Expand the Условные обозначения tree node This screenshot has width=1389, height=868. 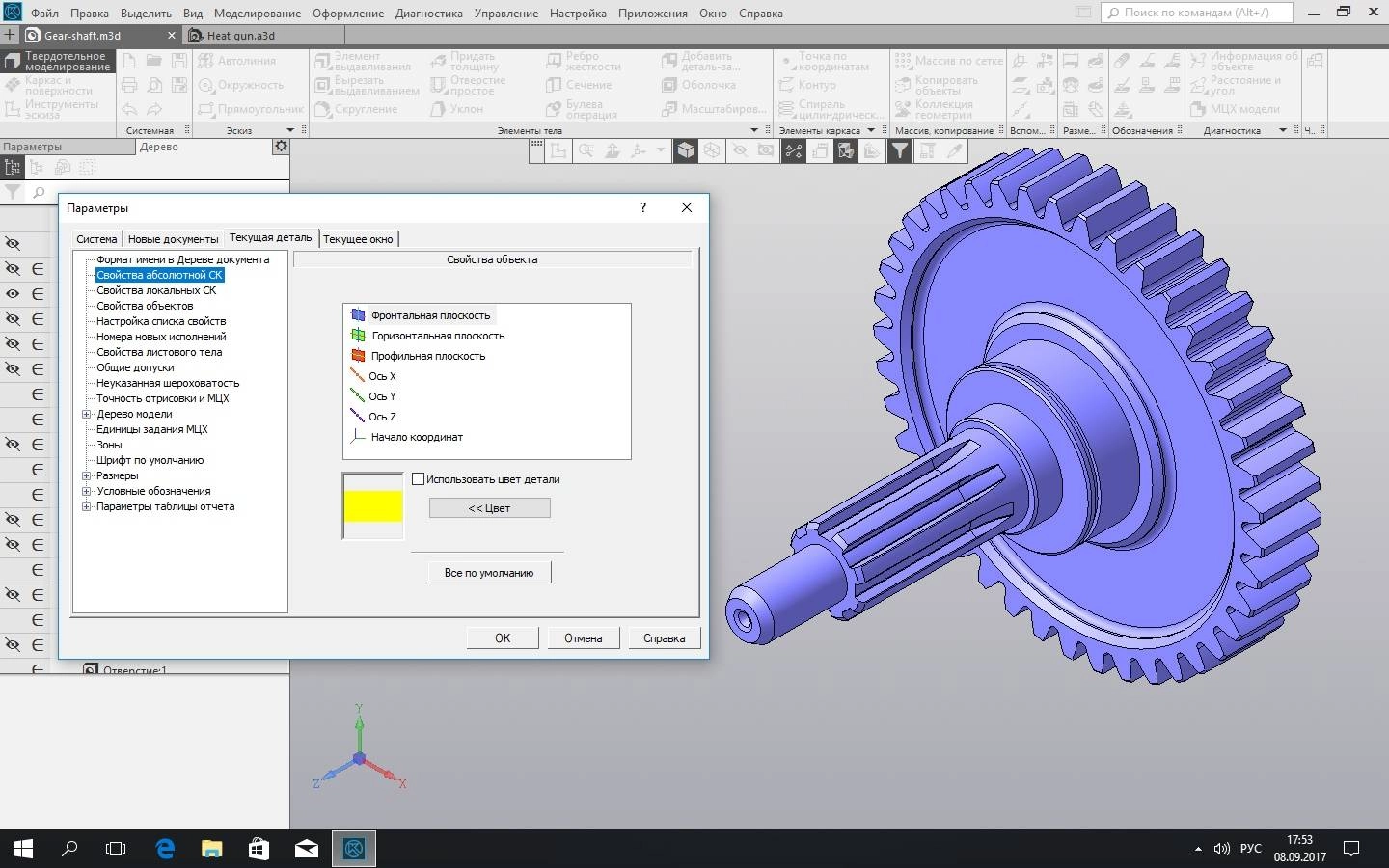tap(86, 491)
